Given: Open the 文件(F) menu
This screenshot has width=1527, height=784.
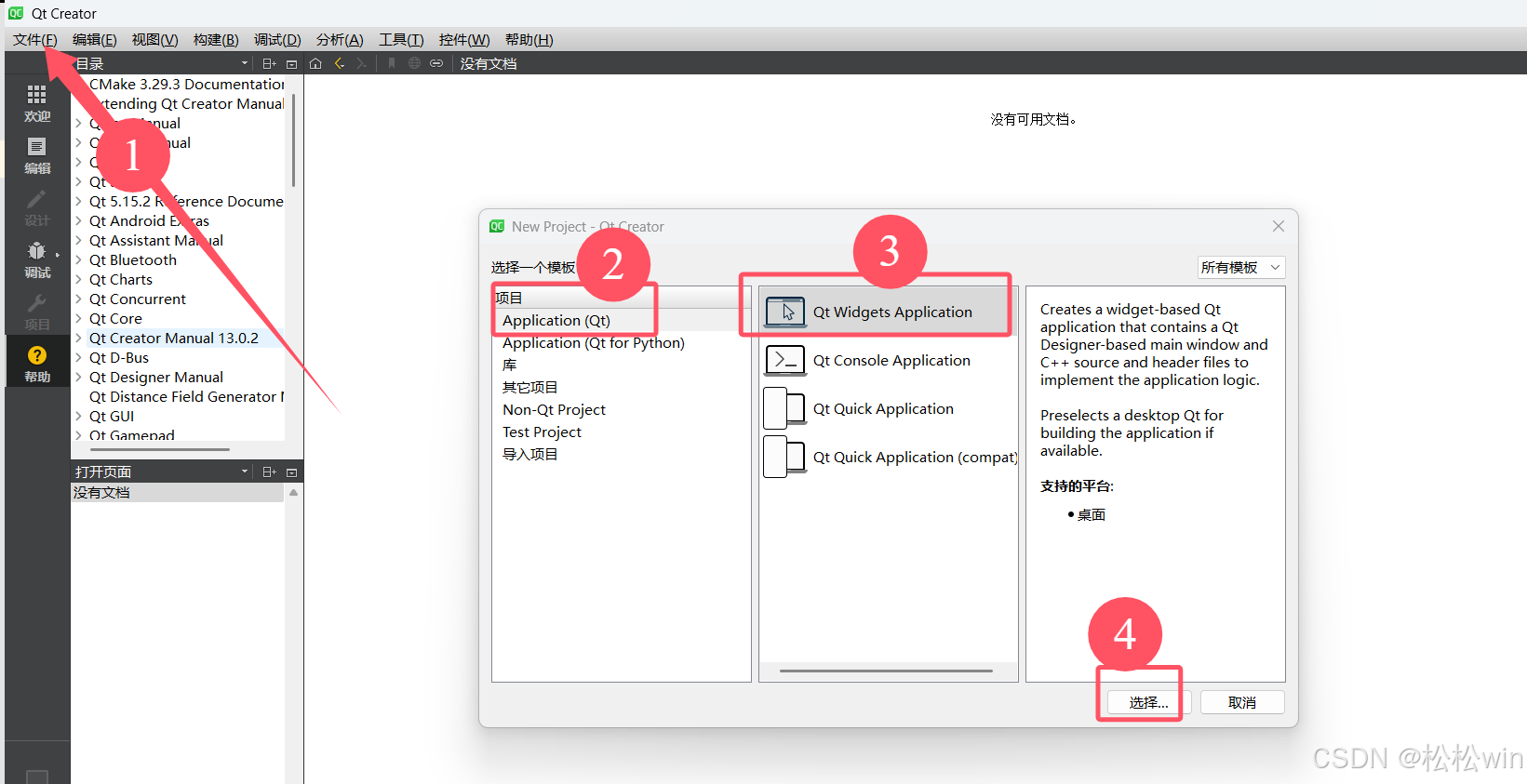Looking at the screenshot, I should (35, 39).
